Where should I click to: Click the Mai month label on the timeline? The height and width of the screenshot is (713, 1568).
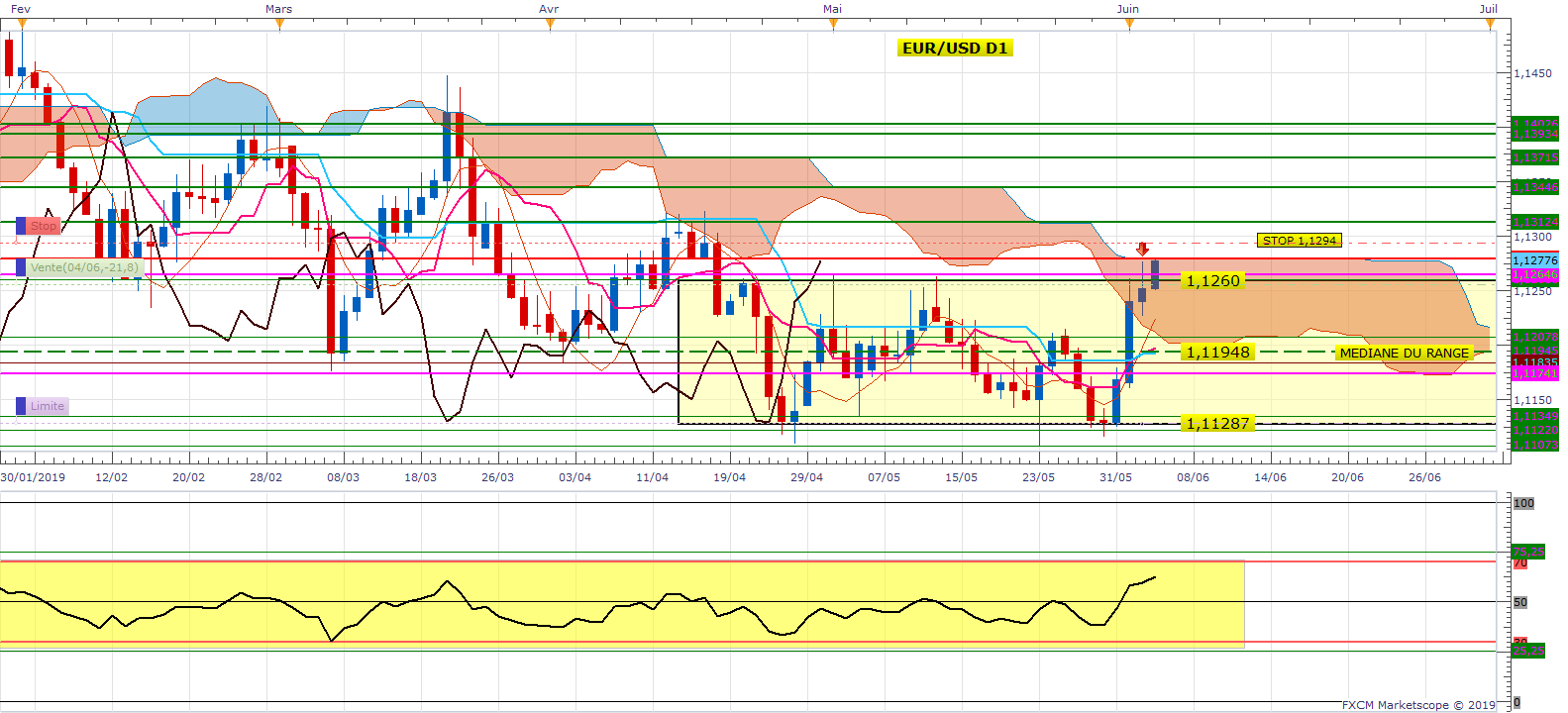pyautogui.click(x=833, y=9)
